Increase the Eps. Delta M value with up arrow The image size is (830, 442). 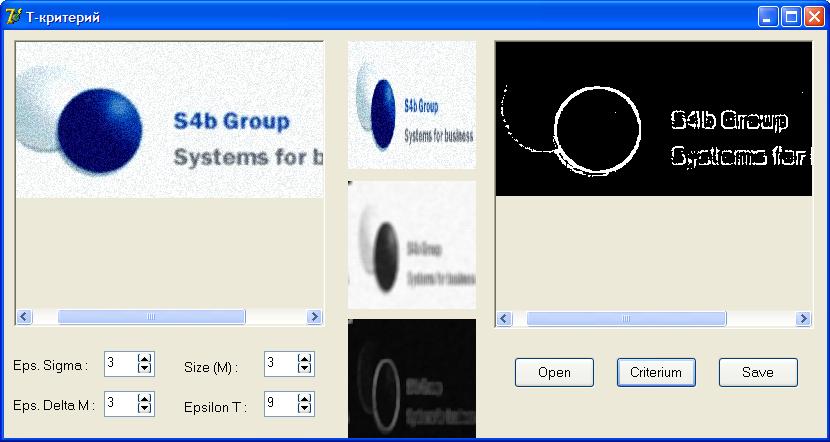pyautogui.click(x=145, y=398)
